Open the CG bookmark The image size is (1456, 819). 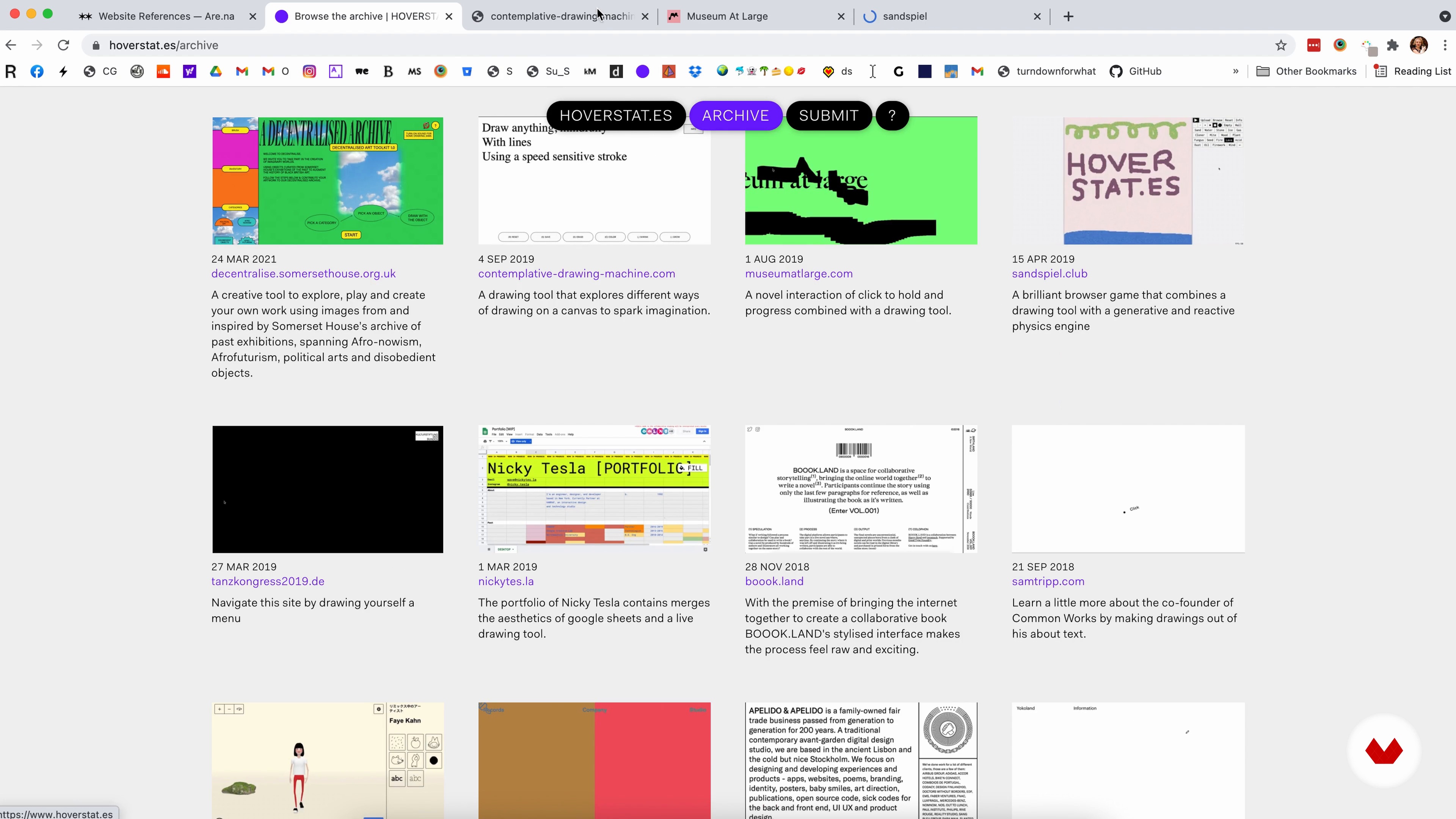(100, 71)
